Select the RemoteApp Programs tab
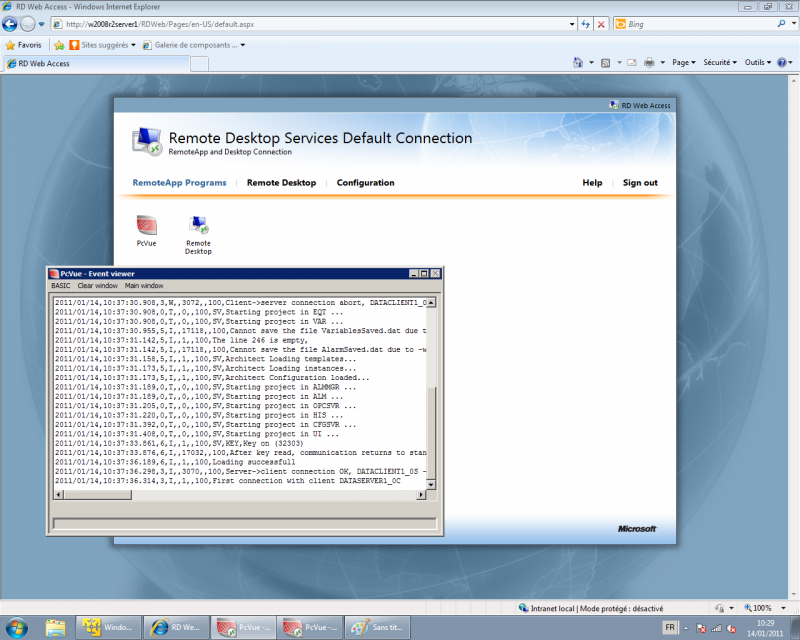This screenshot has height=640, width=800. tap(179, 183)
